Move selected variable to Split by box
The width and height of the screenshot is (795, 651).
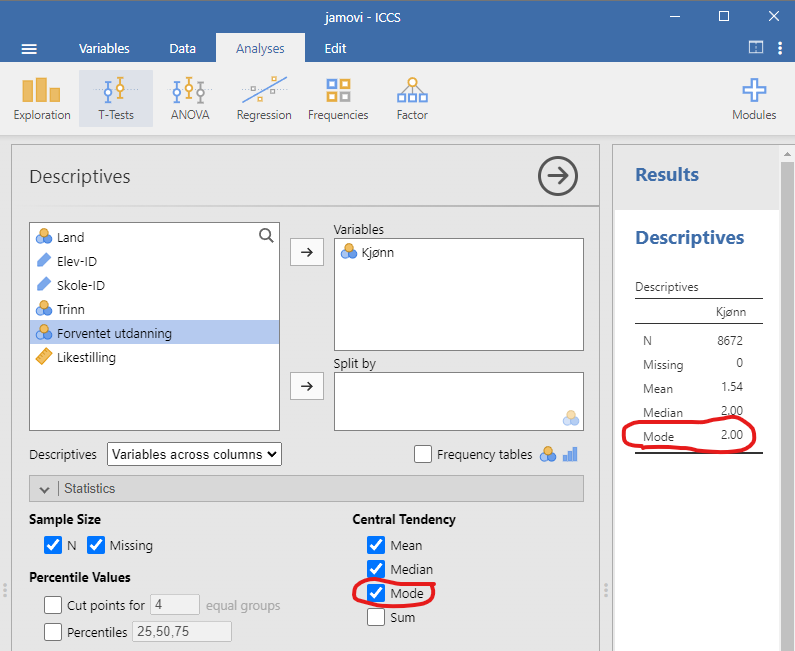tap(306, 386)
